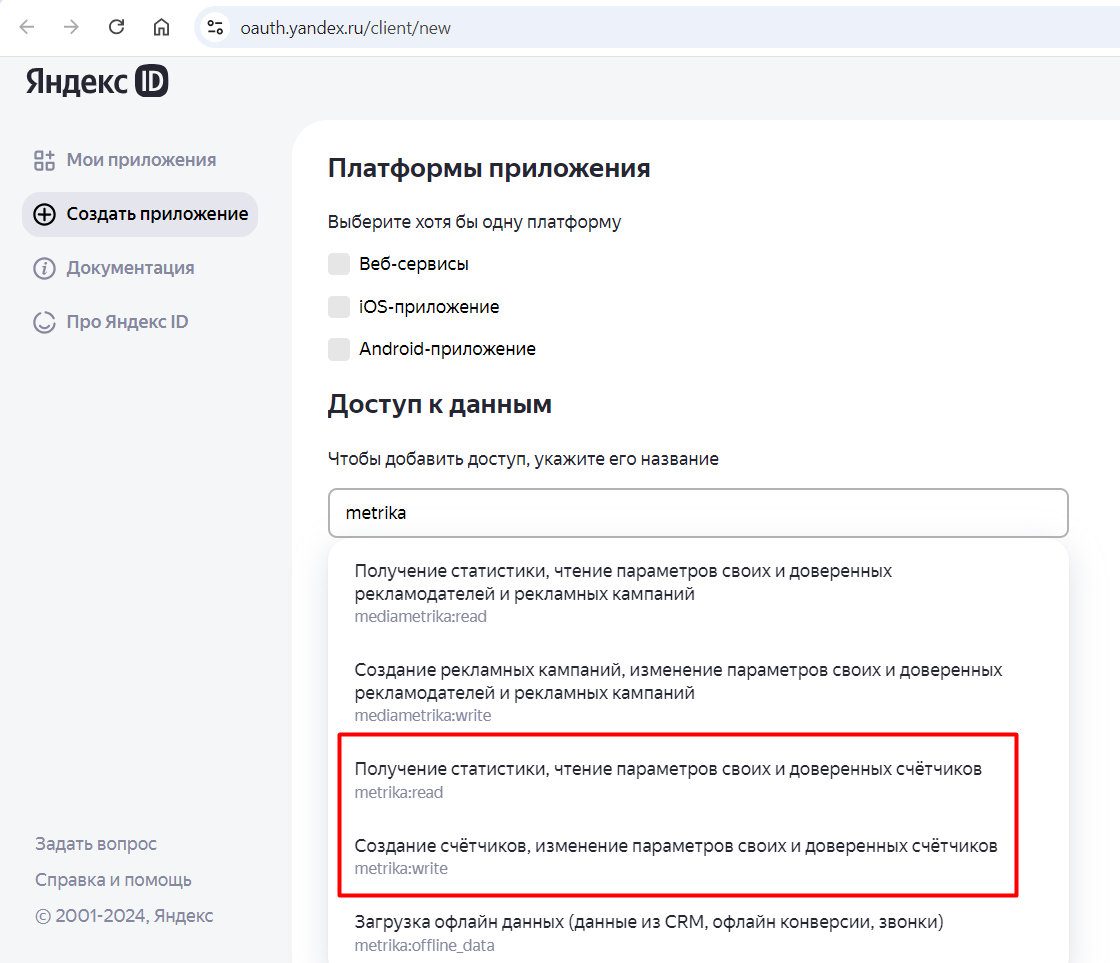Click the info icon beside Документация
The width and height of the screenshot is (1120, 963).
click(x=44, y=268)
